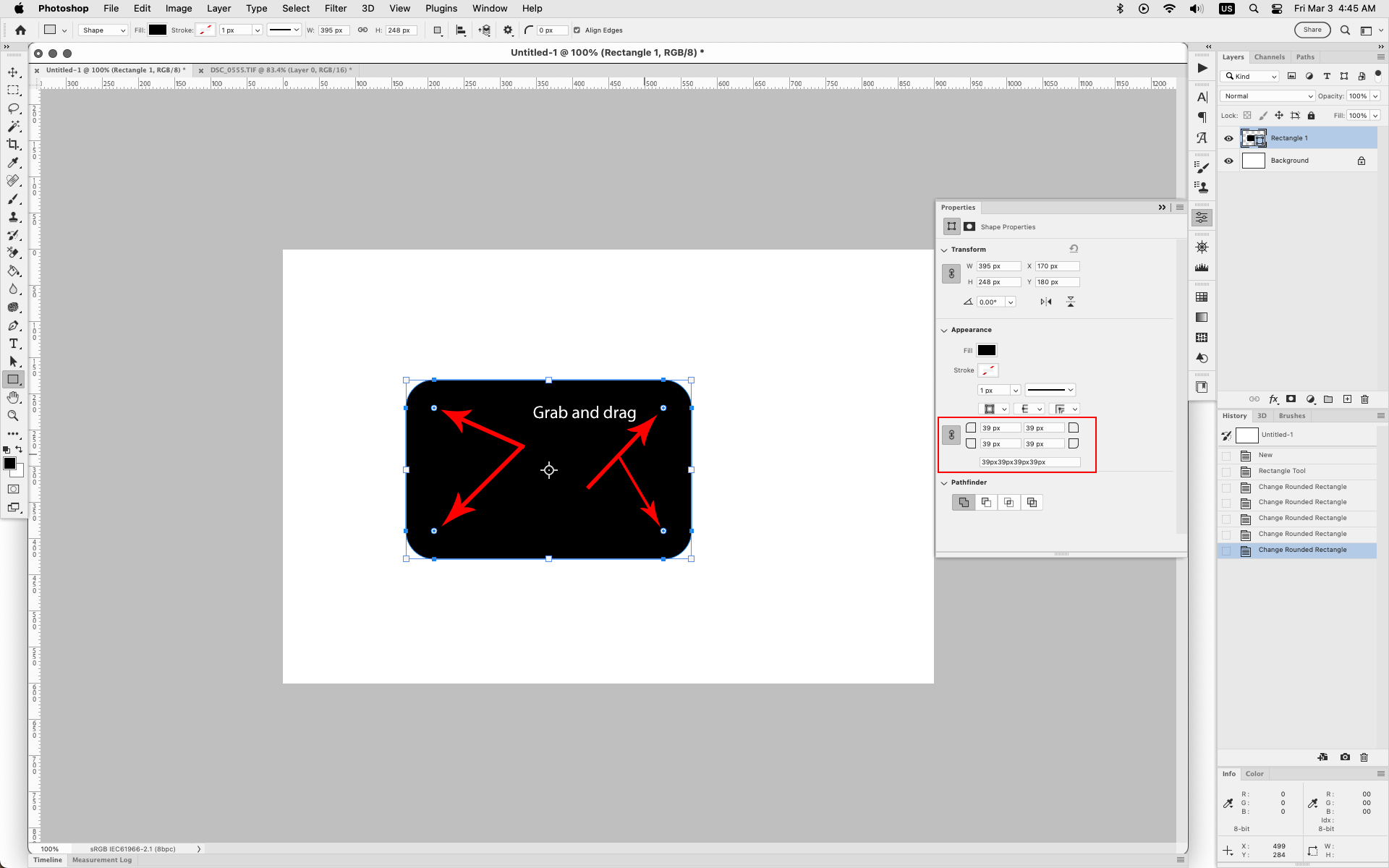The image size is (1389, 868).
Task: Switch to the Channels tab
Action: coord(1269,56)
